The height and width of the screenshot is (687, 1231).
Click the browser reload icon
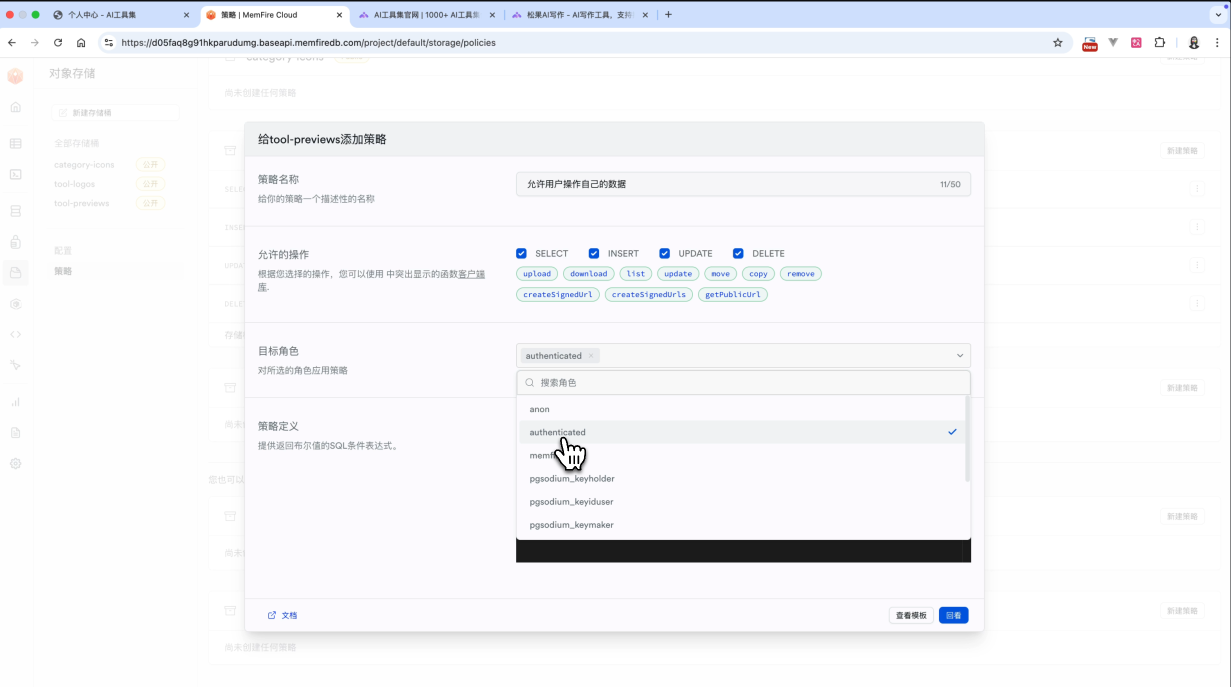pos(58,43)
